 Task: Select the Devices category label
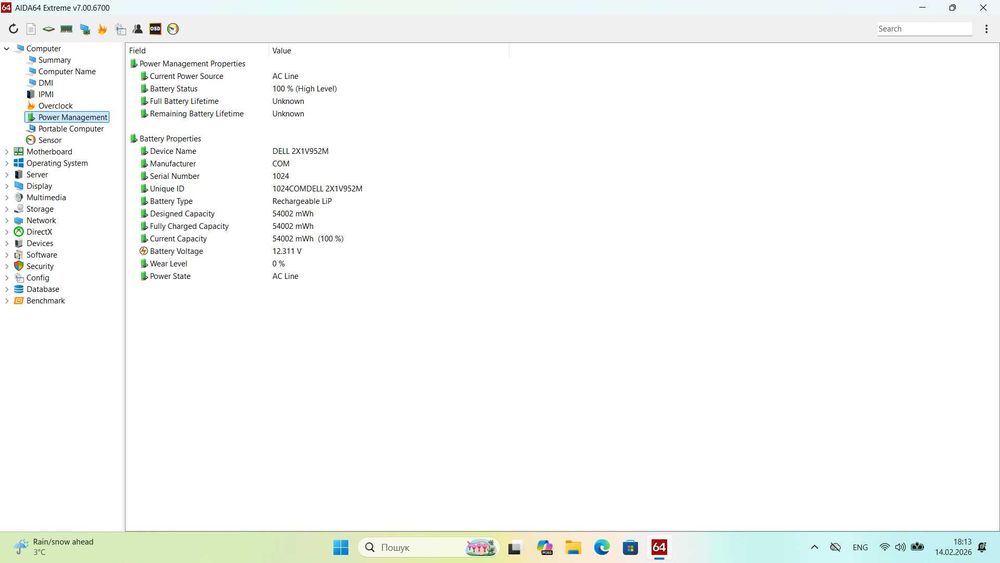[x=40, y=244]
